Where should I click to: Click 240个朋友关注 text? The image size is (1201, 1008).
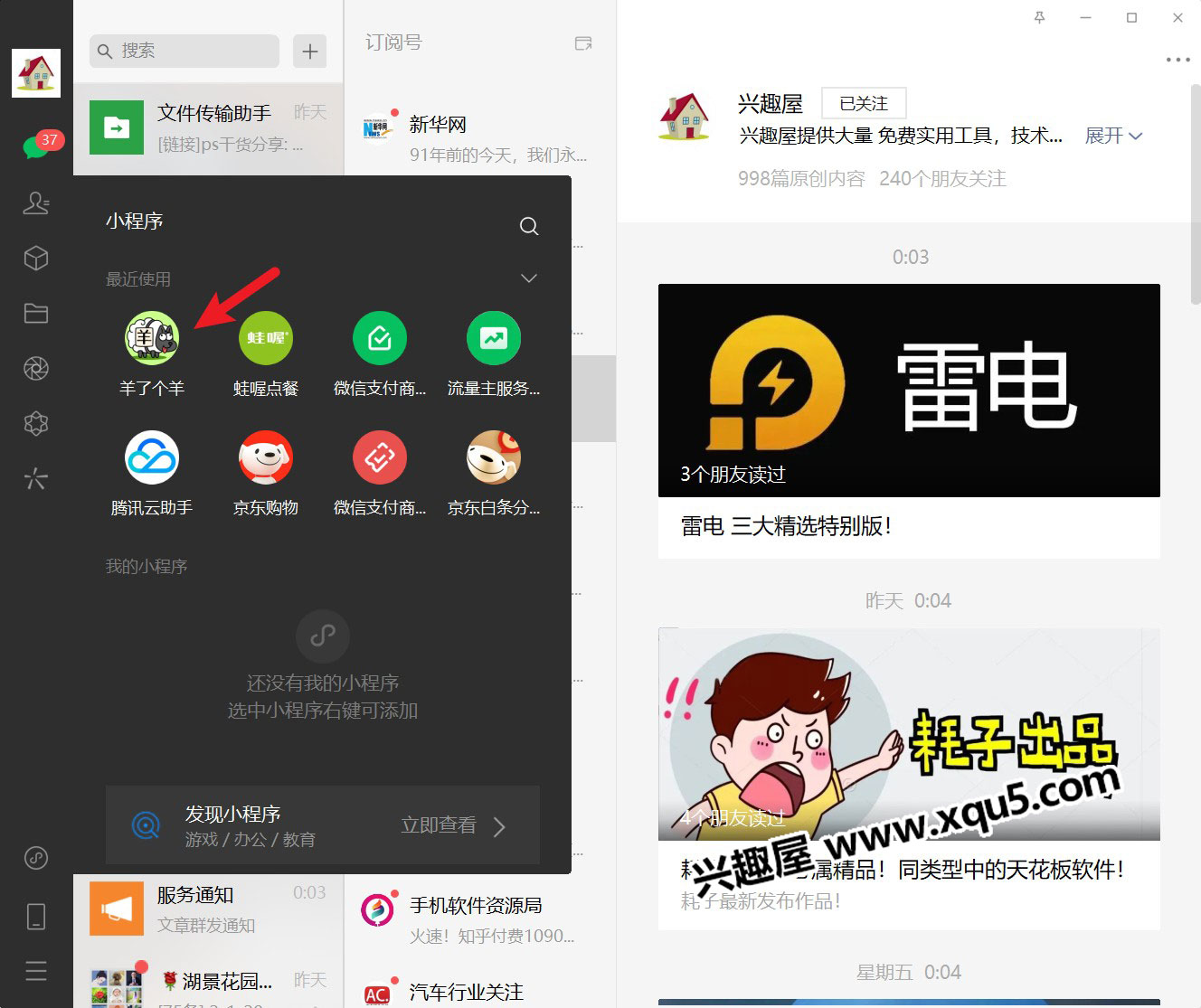point(942,179)
